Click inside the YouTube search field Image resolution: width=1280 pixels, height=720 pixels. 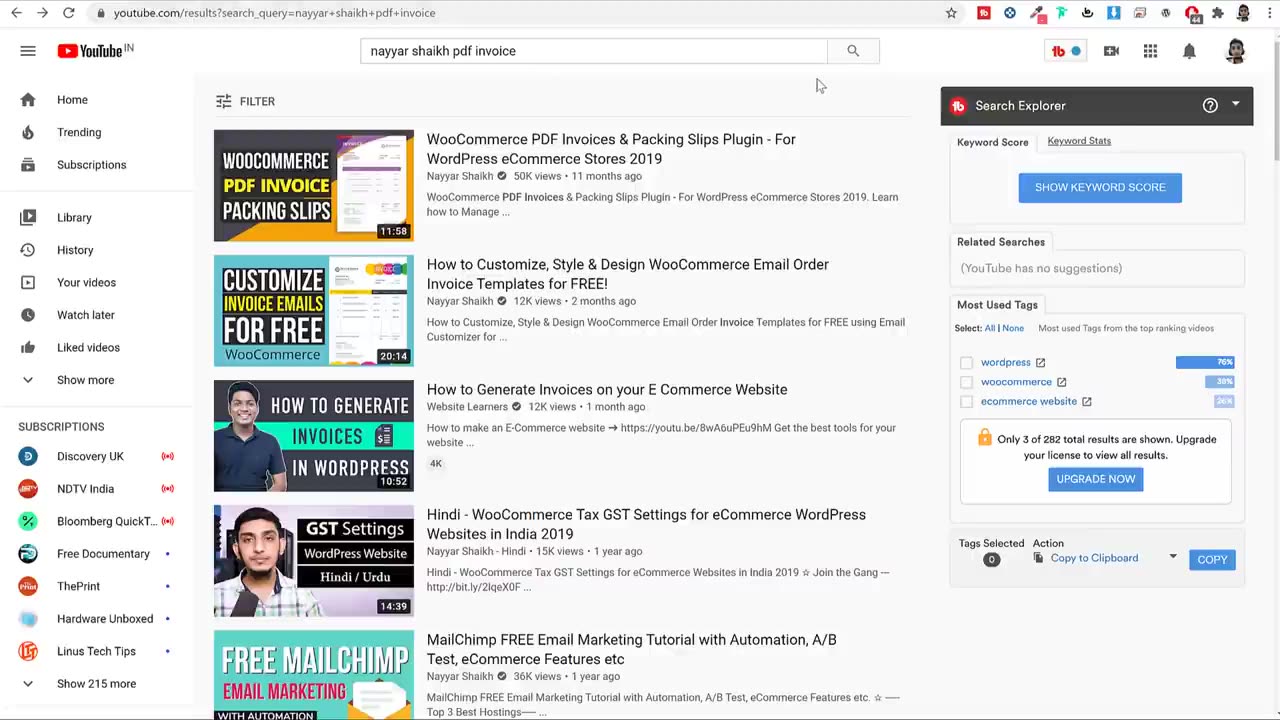pyautogui.click(x=594, y=51)
